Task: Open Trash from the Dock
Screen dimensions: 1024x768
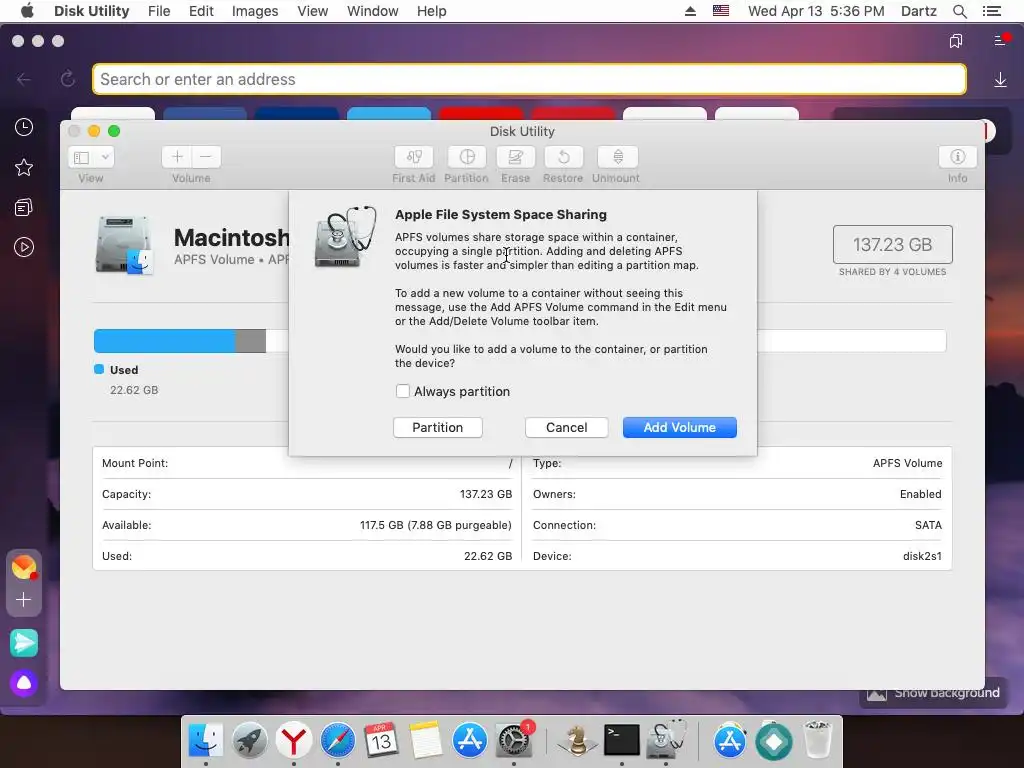Action: pyautogui.click(x=818, y=740)
